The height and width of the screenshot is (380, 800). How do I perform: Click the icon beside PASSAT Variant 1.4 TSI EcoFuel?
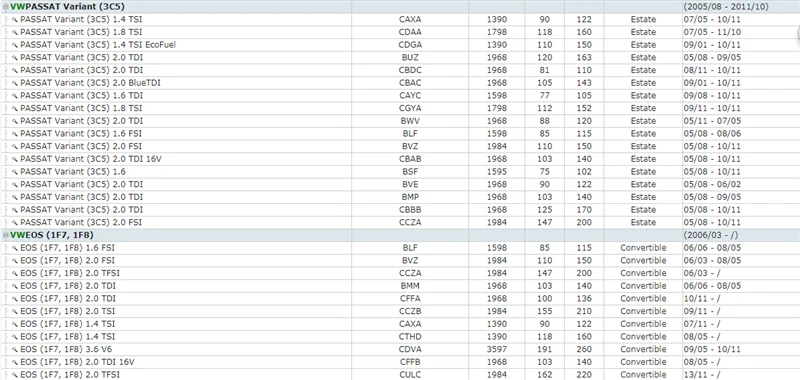coord(15,45)
